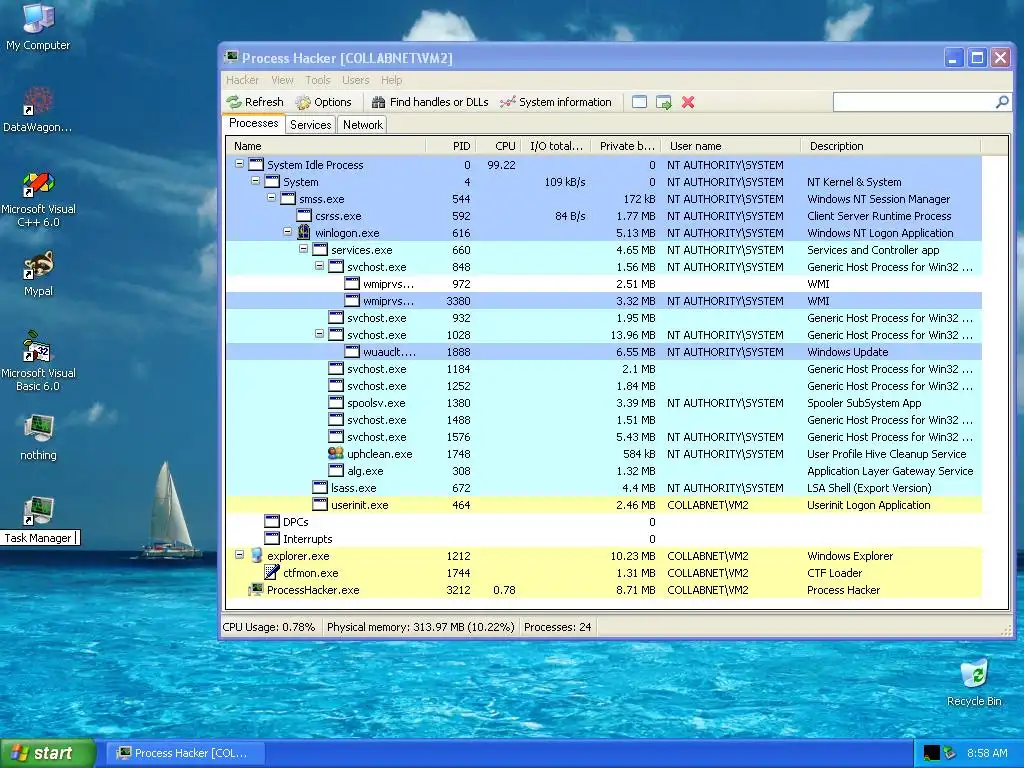Open the Help menu

coord(392,80)
